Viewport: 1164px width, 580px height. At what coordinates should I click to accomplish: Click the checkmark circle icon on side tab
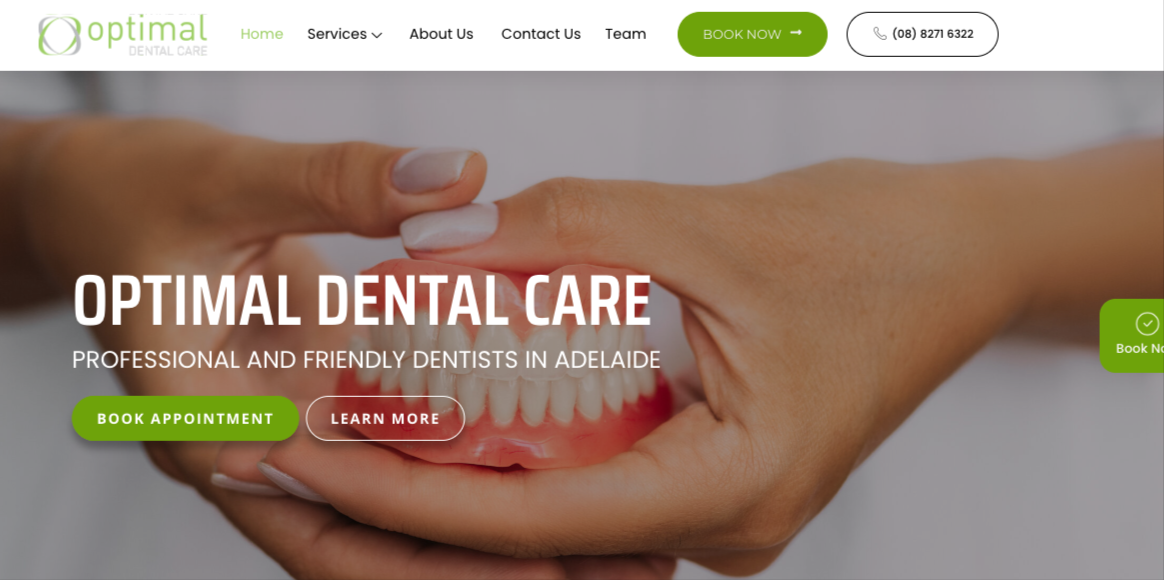(x=1147, y=324)
